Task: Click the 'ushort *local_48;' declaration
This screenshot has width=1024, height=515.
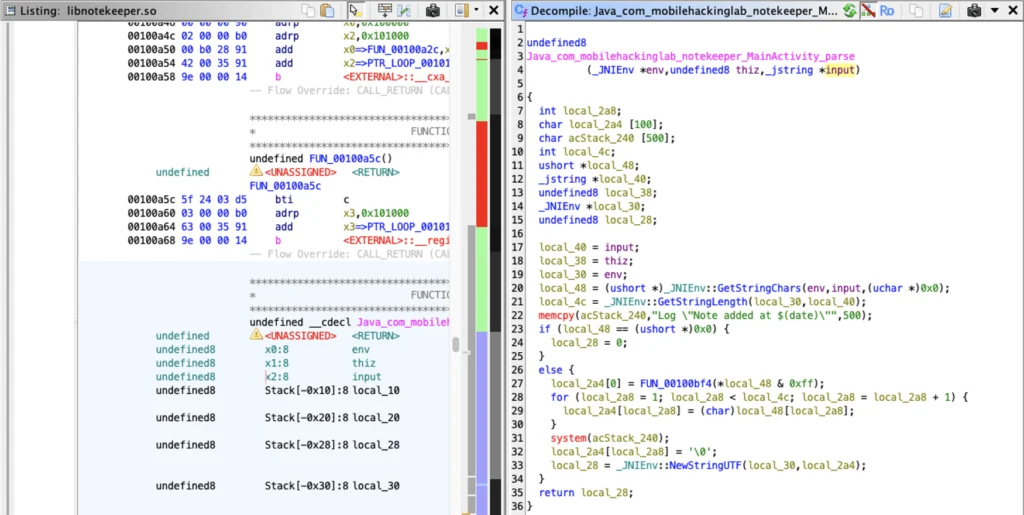Action: [589, 166]
